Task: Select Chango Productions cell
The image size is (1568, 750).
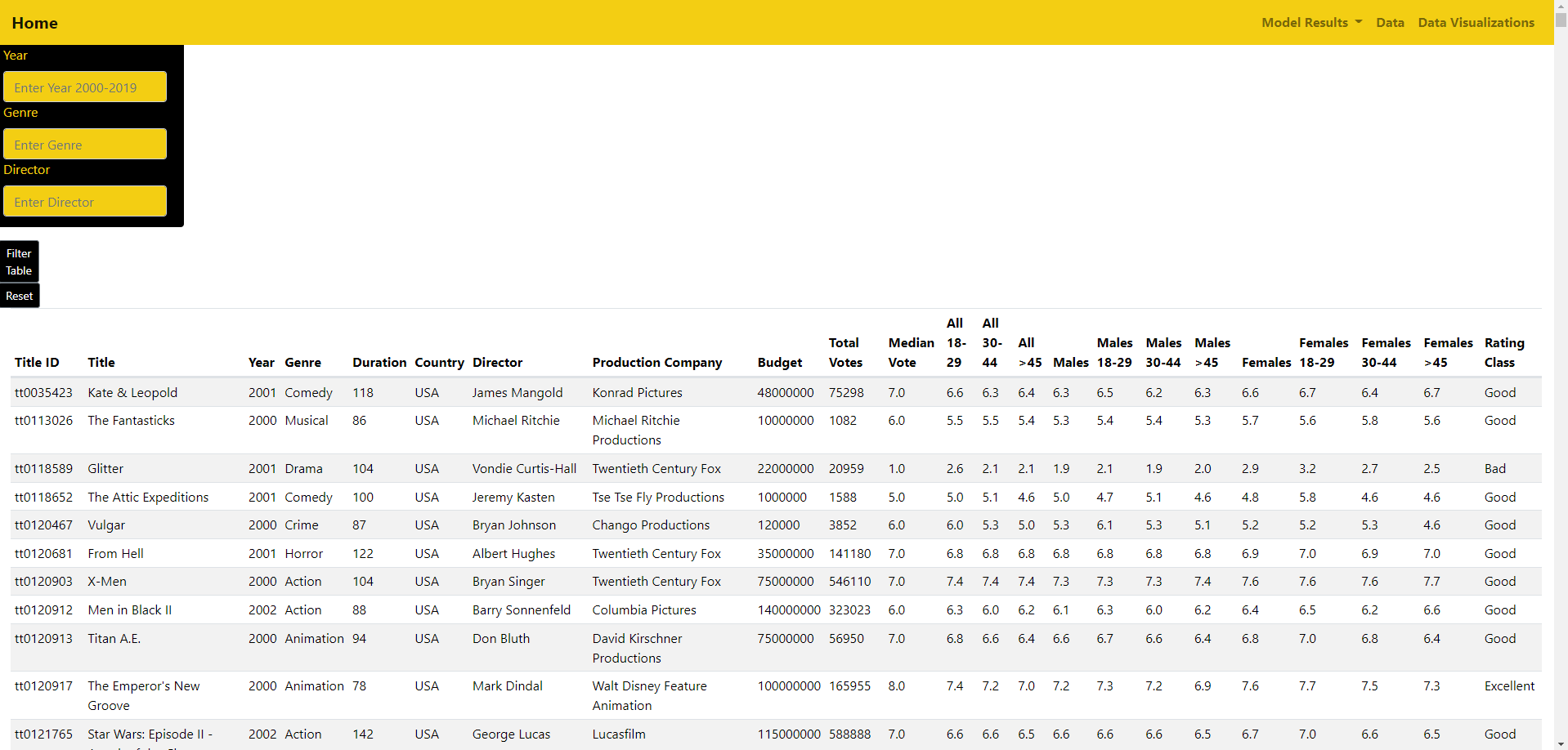Action: 651,525
